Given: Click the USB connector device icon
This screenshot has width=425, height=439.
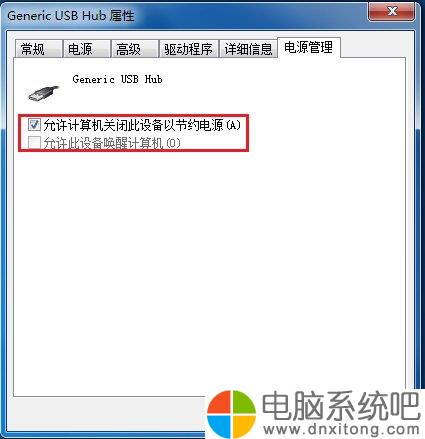Looking at the screenshot, I should (43, 93).
